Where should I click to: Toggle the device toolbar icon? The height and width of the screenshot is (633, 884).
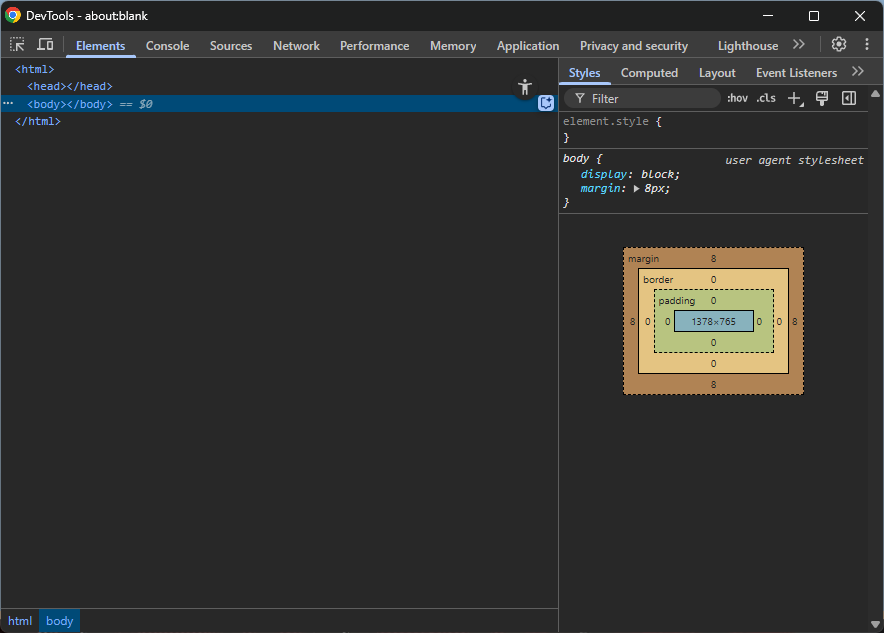(45, 45)
